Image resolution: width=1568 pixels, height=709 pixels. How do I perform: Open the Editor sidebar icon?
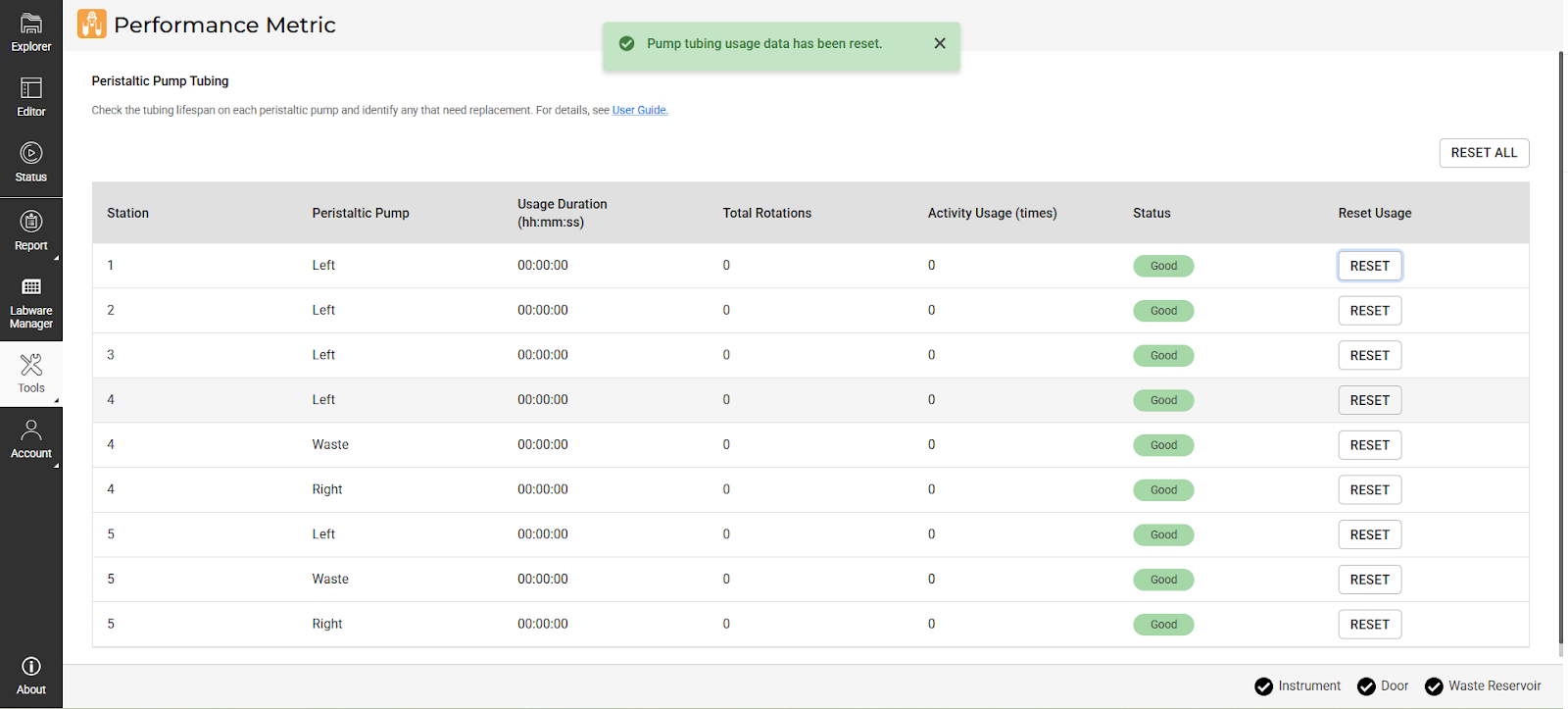[x=31, y=97]
